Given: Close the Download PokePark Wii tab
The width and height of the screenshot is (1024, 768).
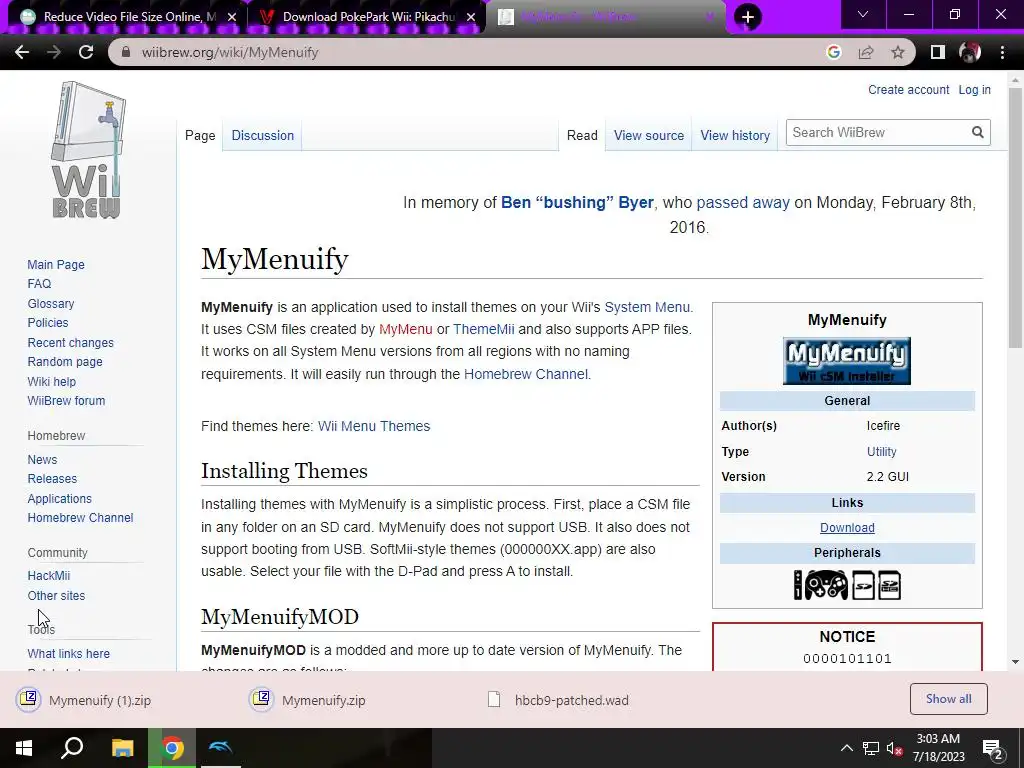Looking at the screenshot, I should (471, 17).
